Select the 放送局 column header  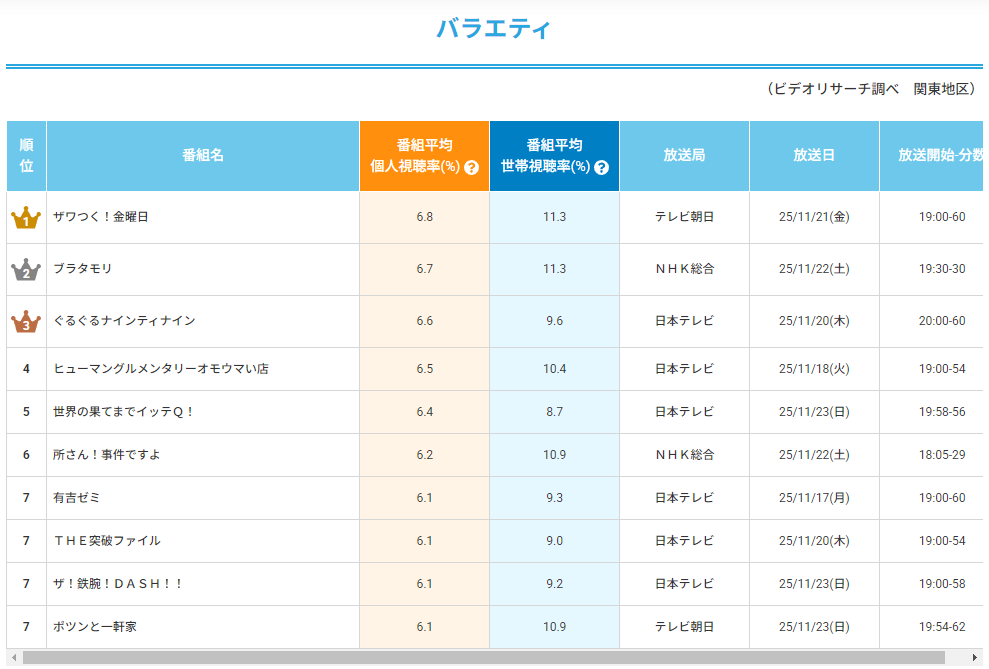[684, 156]
